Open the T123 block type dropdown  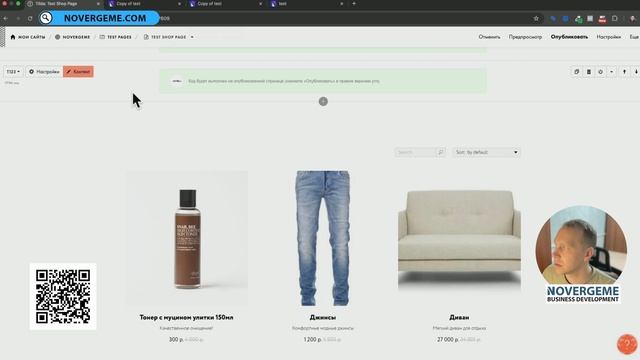point(13,72)
